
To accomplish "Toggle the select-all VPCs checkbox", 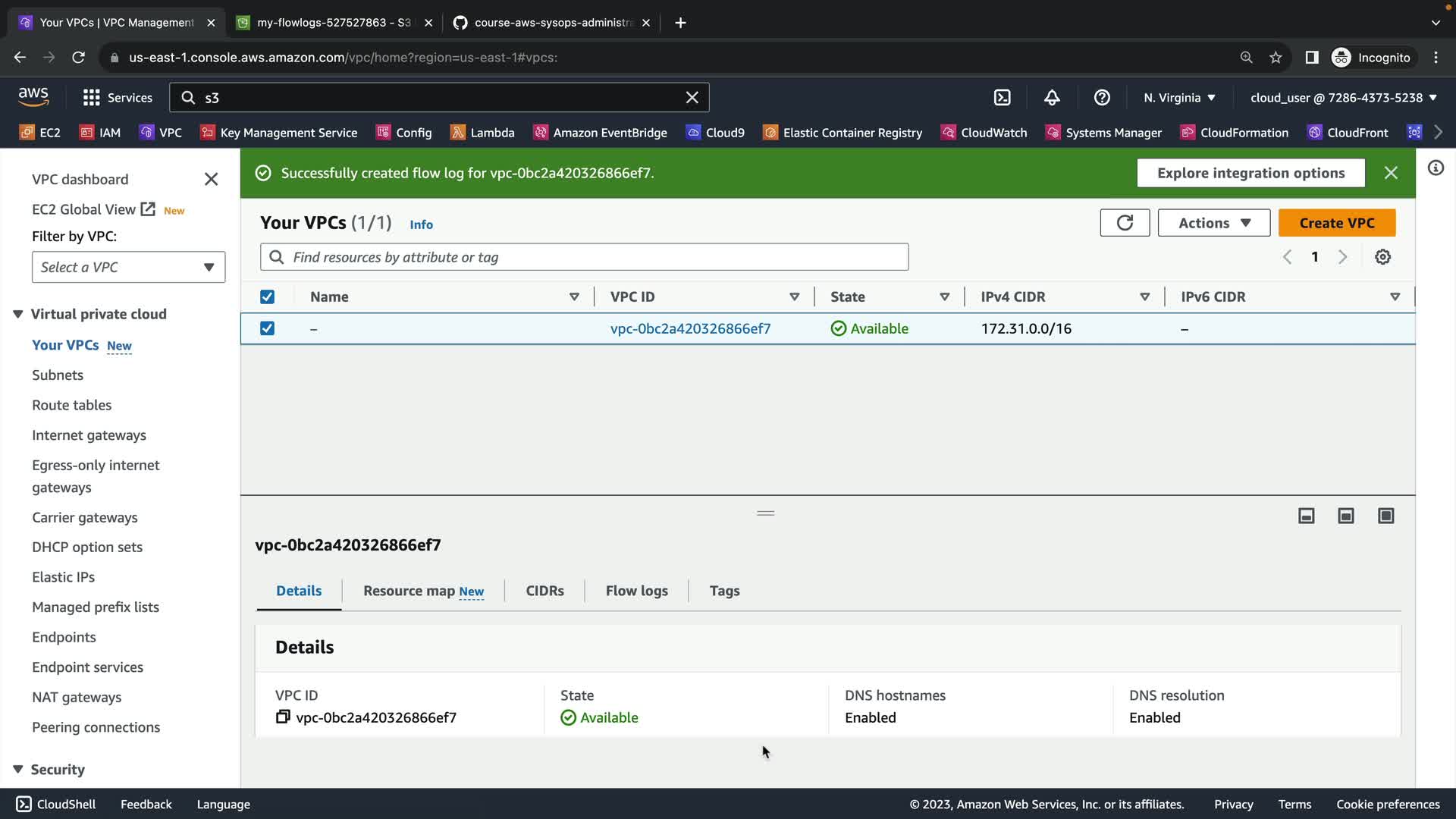I will click(267, 297).
